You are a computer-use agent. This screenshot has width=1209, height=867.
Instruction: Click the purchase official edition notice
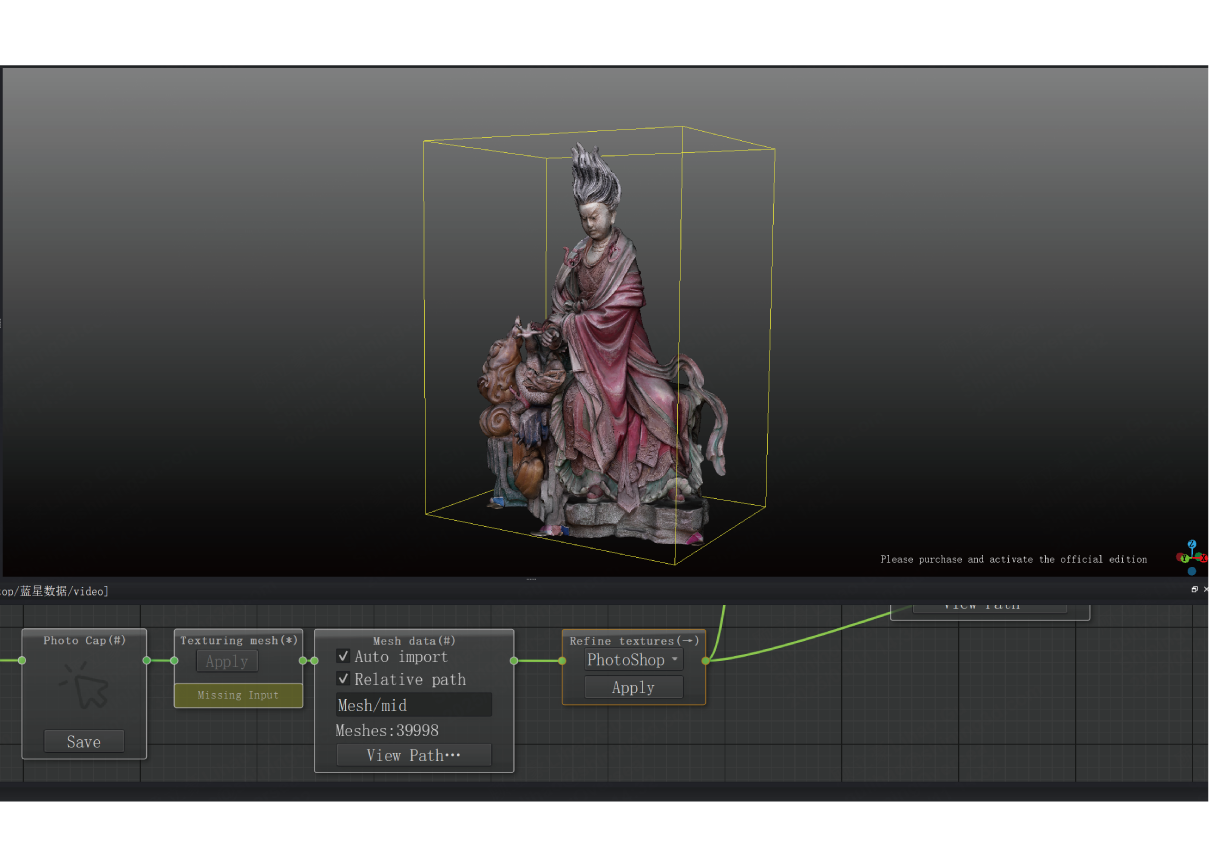1013,559
